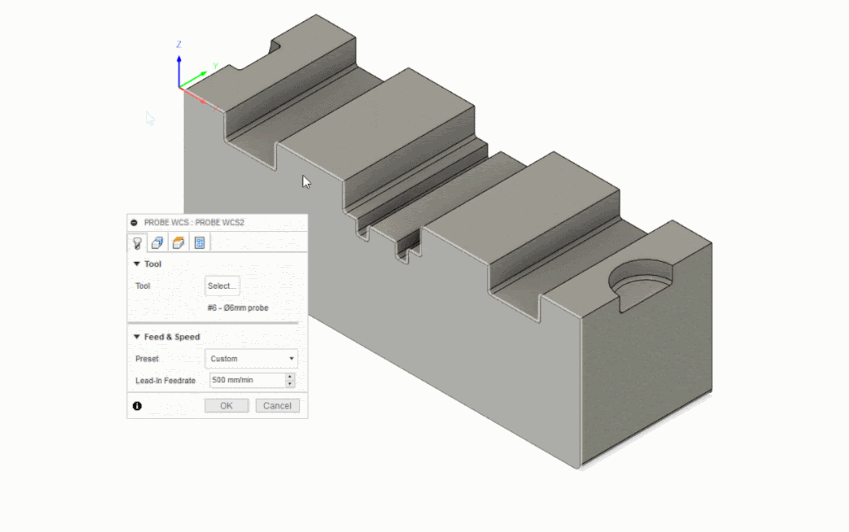
Task: Collapse the PROBE WCS dialog with minus icon
Action: (134, 222)
